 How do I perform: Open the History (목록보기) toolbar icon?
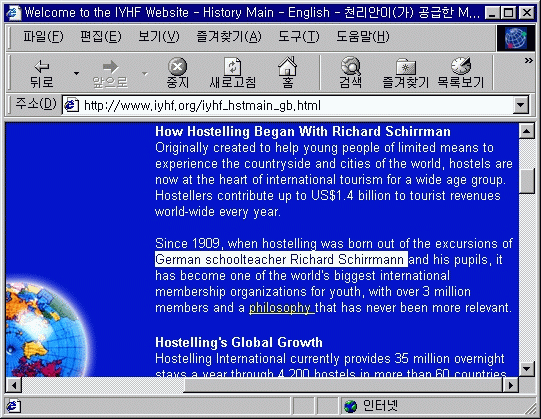tap(461, 66)
